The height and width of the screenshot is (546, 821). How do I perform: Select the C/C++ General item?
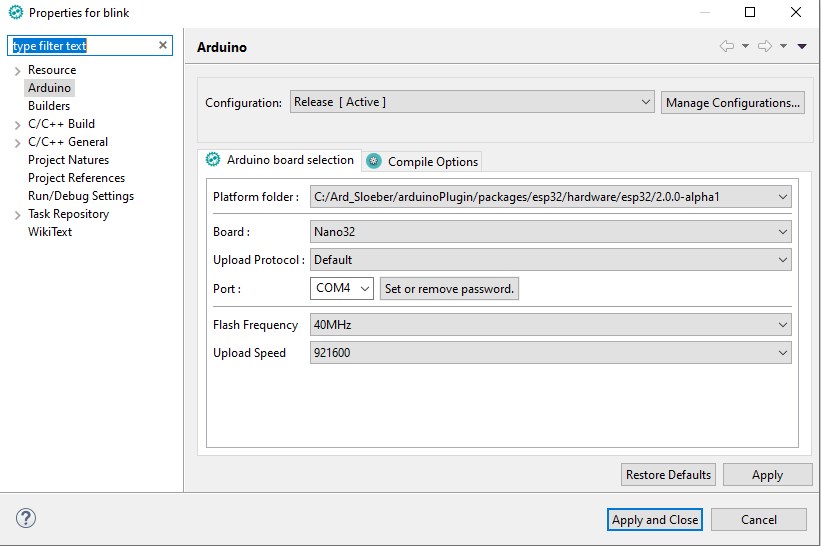tap(68, 142)
